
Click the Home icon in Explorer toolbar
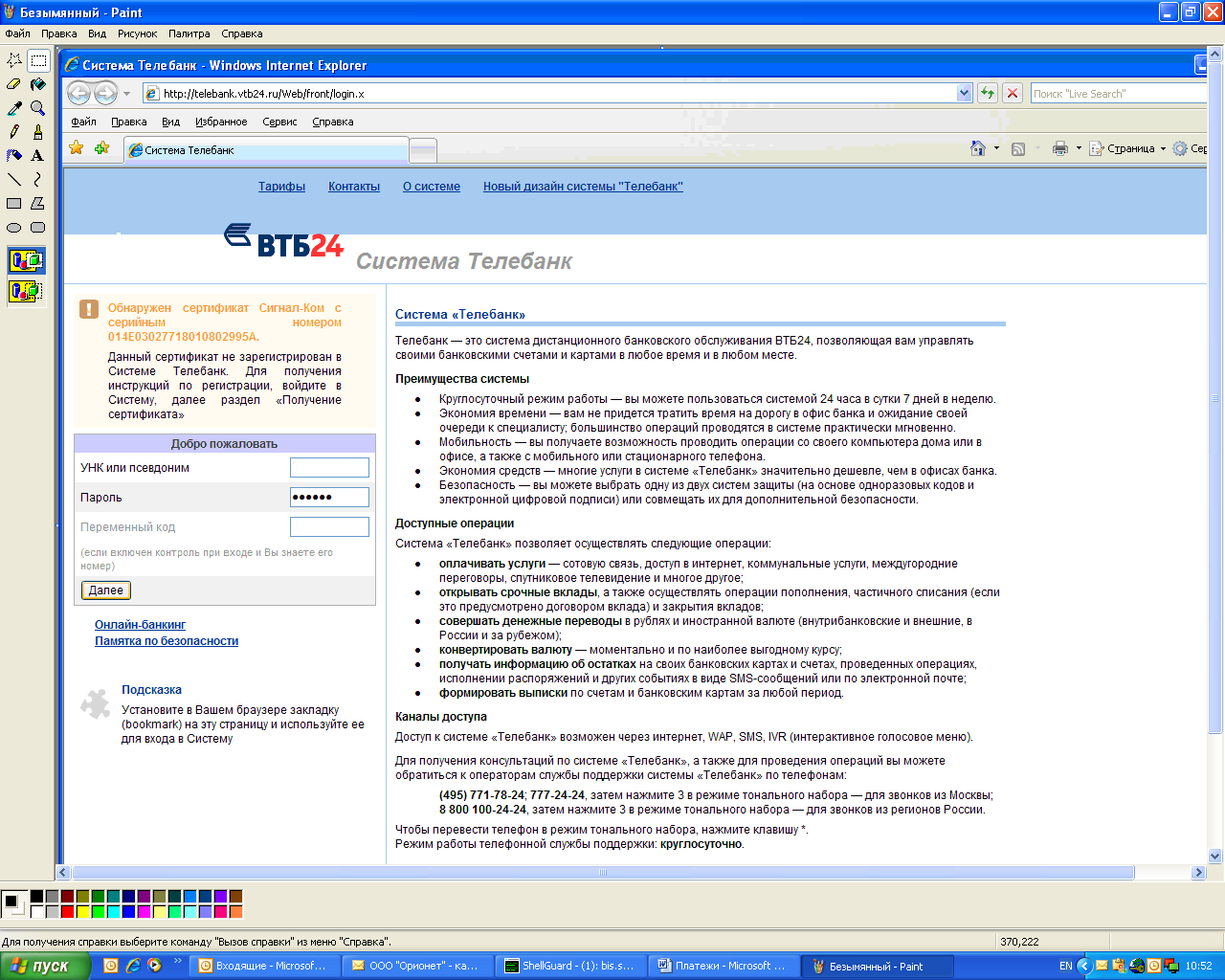[x=977, y=148]
